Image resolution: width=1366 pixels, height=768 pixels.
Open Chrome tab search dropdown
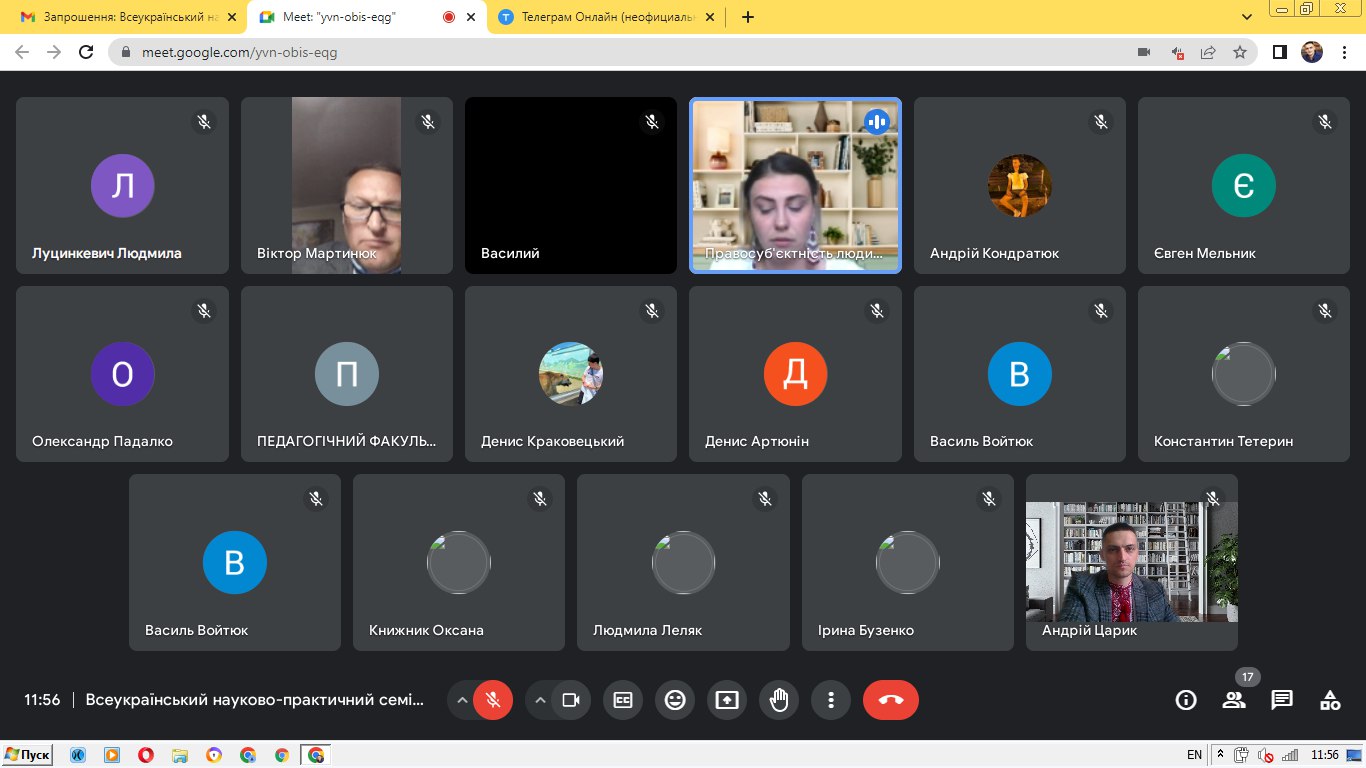point(1247,17)
